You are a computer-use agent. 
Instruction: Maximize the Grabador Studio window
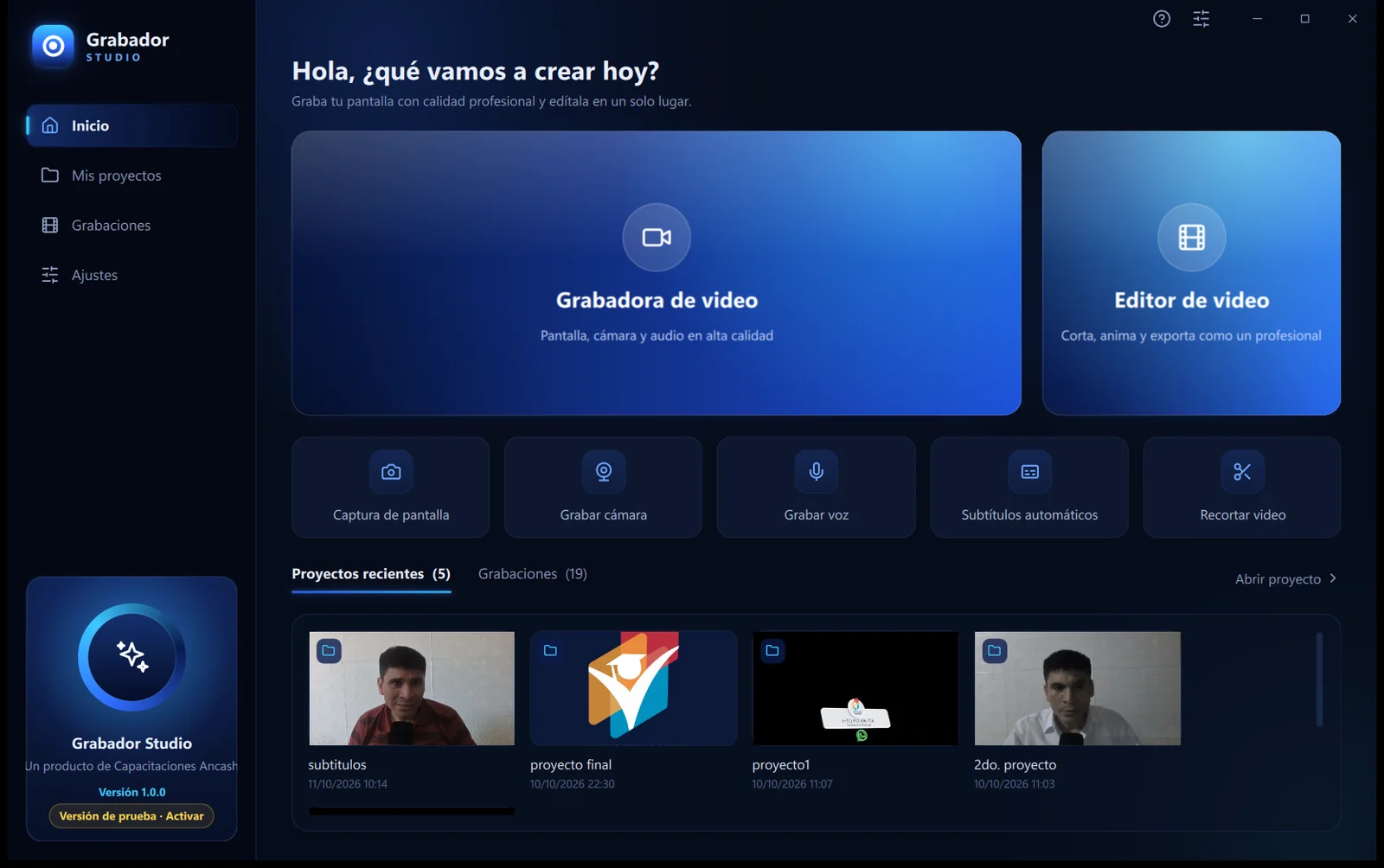coord(1304,19)
